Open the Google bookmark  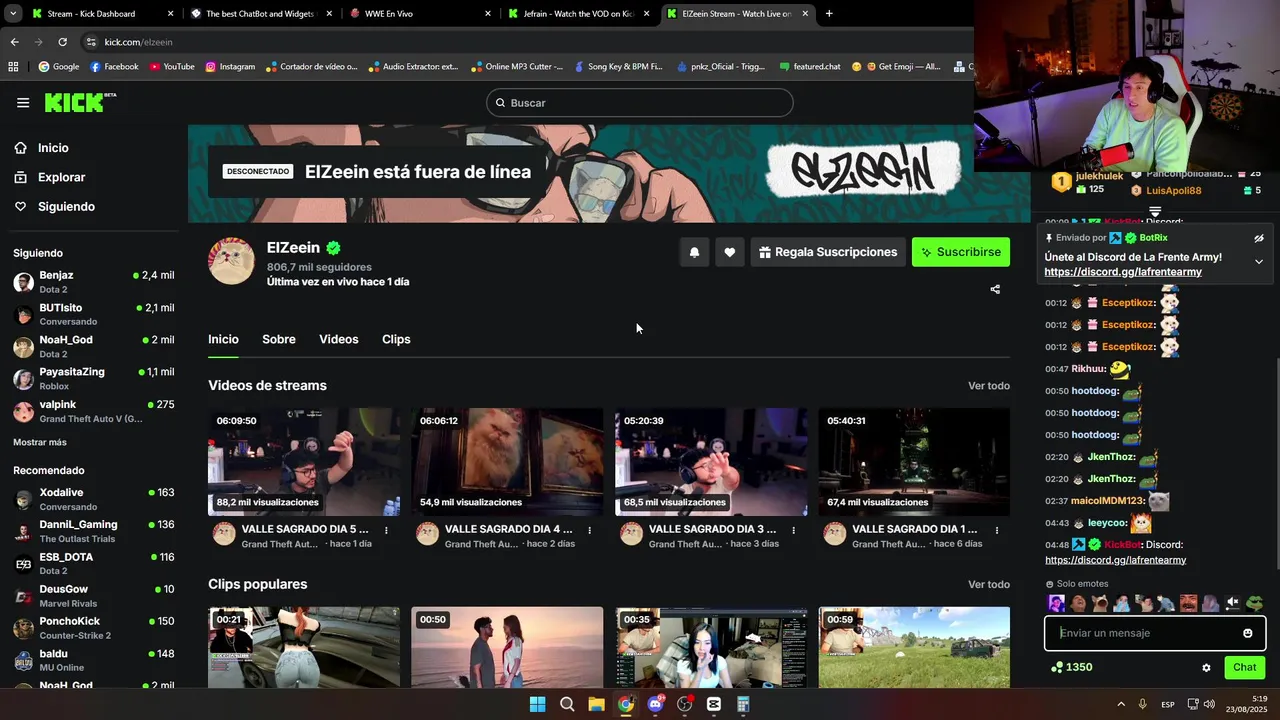click(58, 67)
